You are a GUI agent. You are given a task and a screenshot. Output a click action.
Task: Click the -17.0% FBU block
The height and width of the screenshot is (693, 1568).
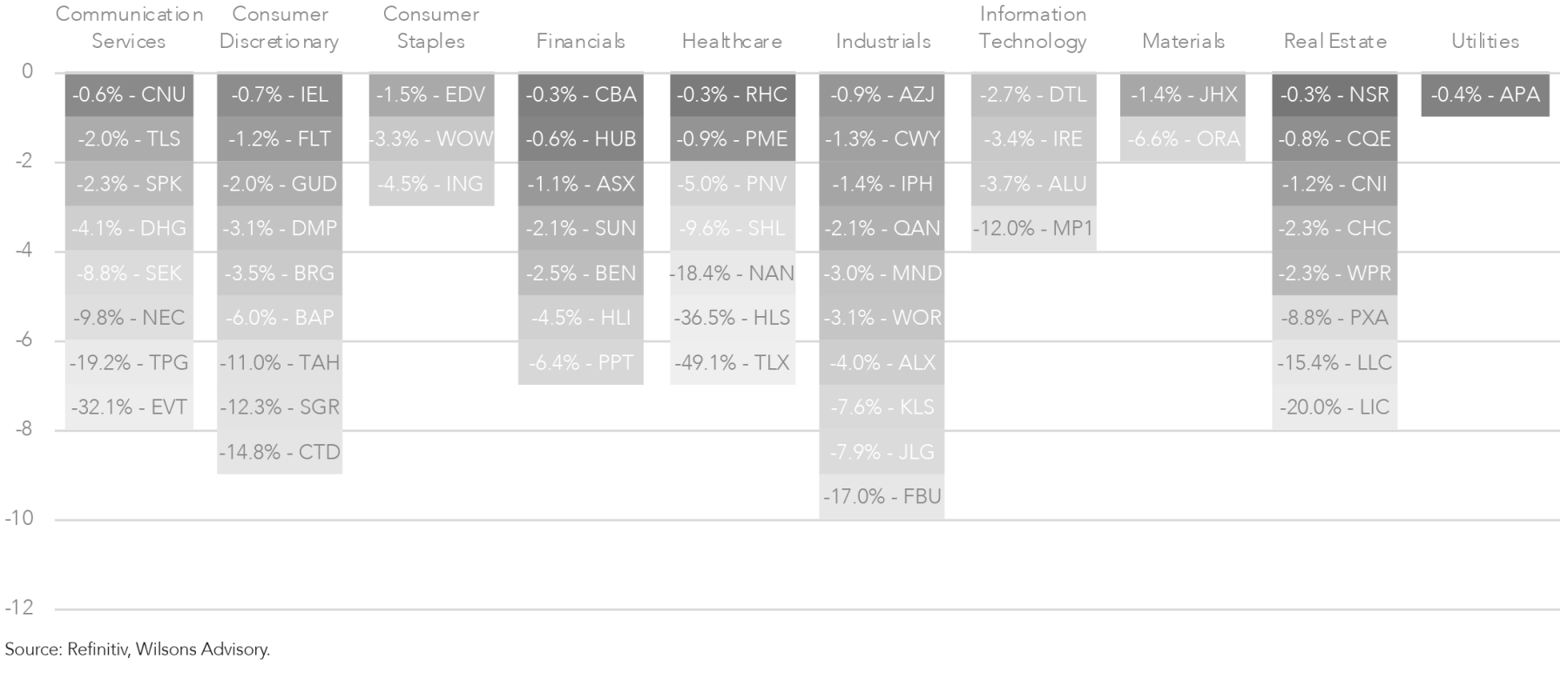[x=882, y=496]
